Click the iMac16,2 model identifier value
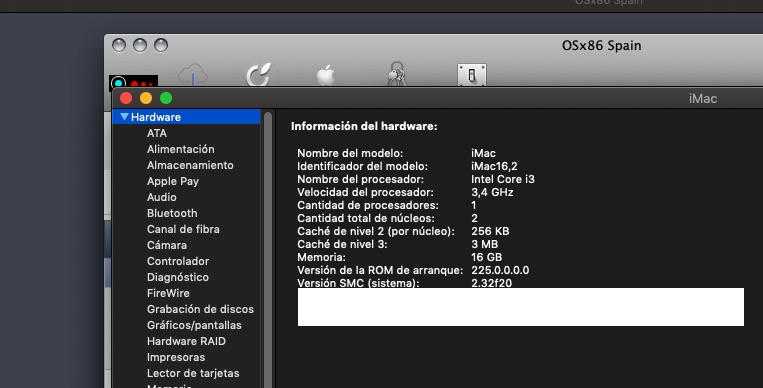This screenshot has height=388, width=763. point(494,166)
